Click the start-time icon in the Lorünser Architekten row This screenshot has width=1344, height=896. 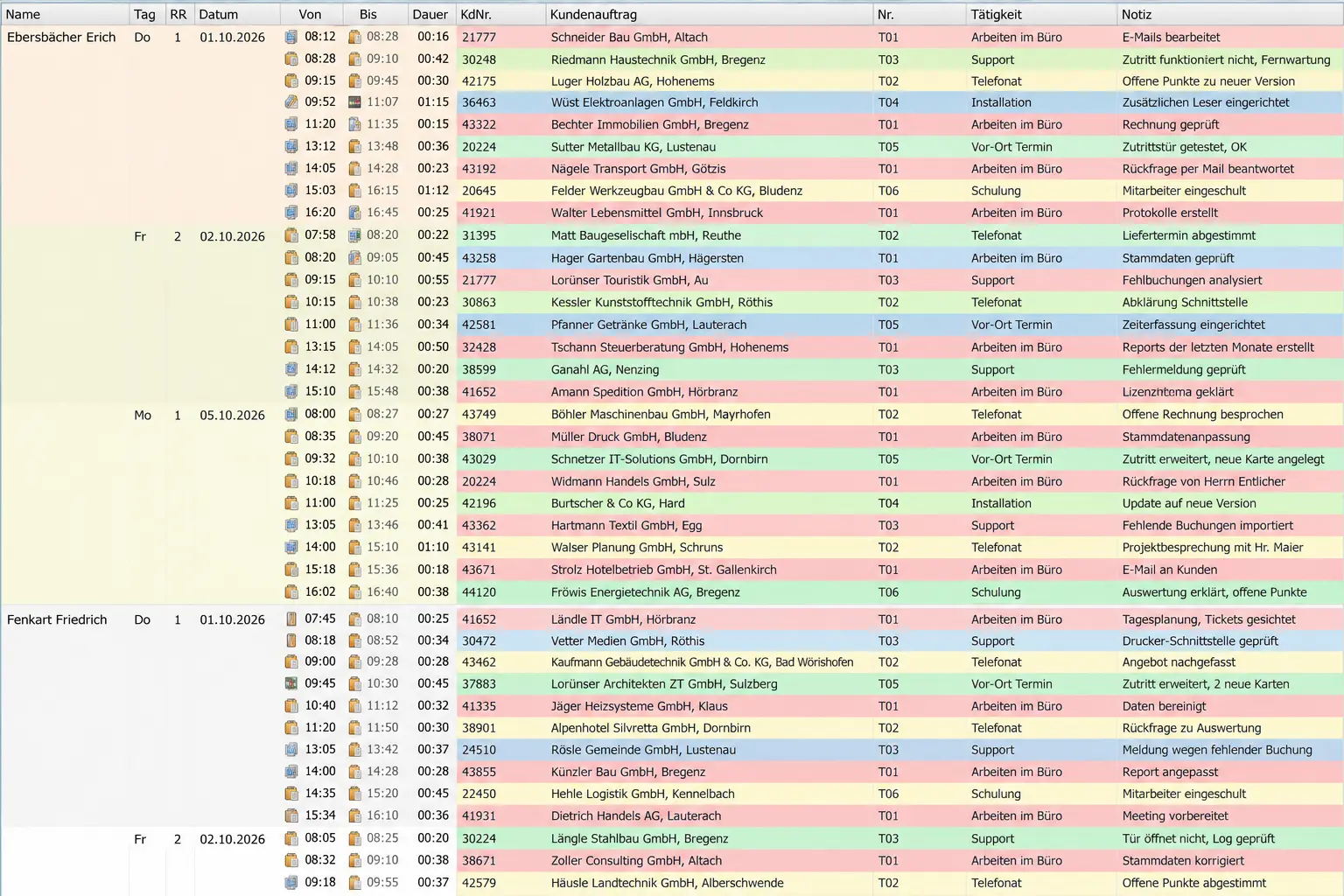click(291, 683)
